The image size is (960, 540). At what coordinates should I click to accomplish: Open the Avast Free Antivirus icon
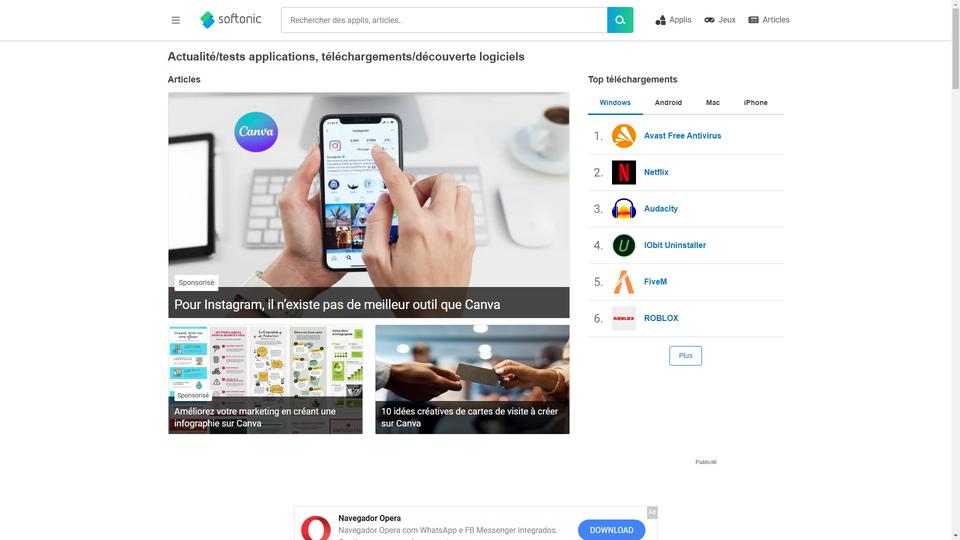coord(623,136)
